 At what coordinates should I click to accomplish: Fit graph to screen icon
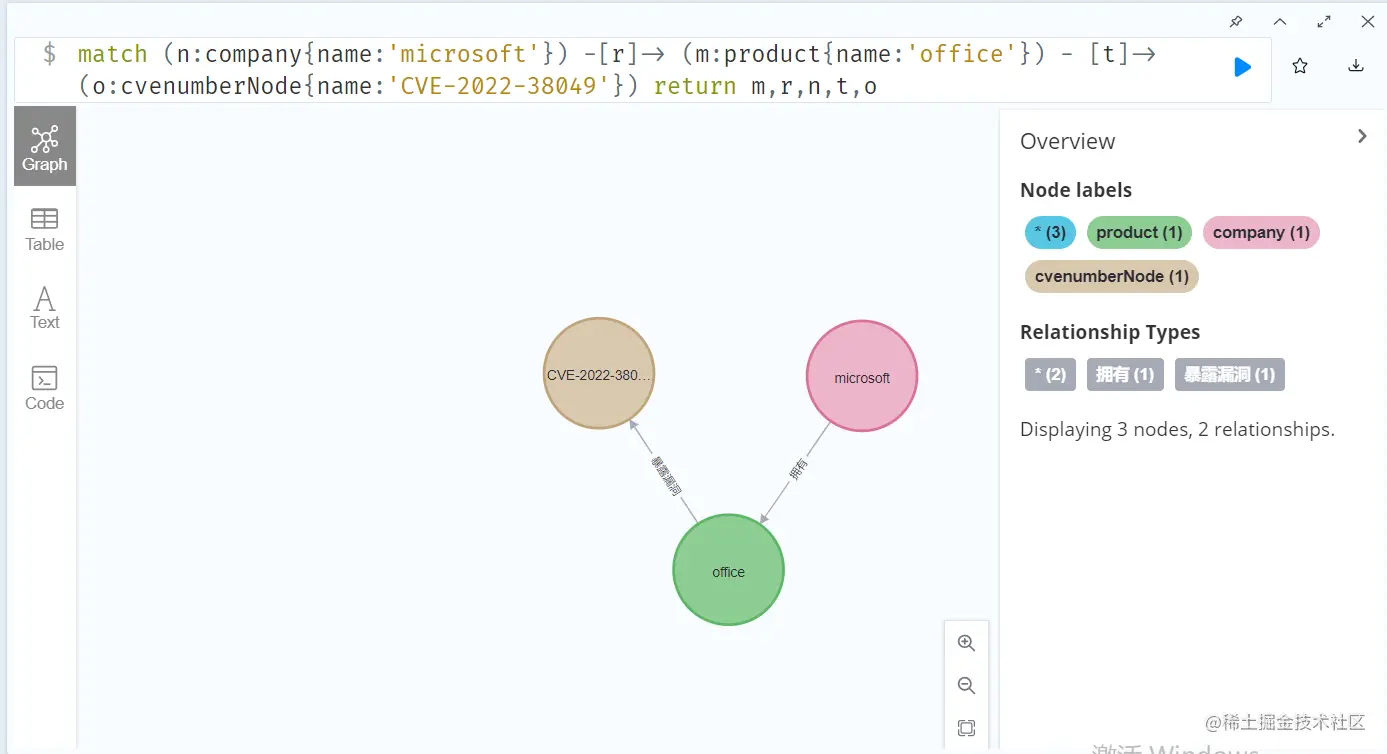tap(966, 728)
